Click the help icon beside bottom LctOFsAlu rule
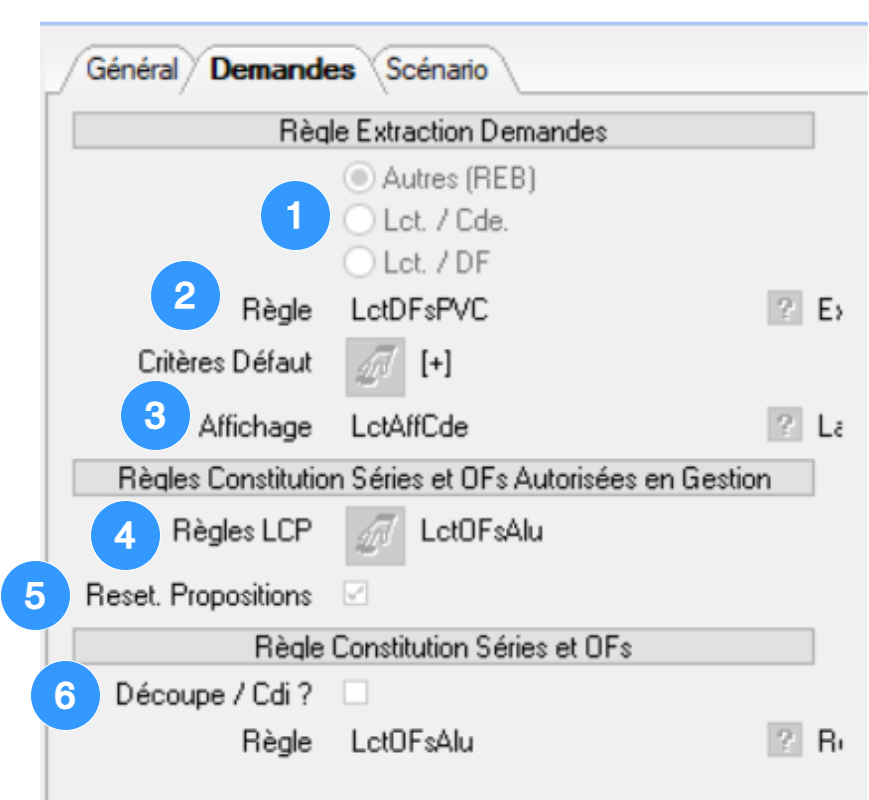869x800 pixels. (x=785, y=742)
